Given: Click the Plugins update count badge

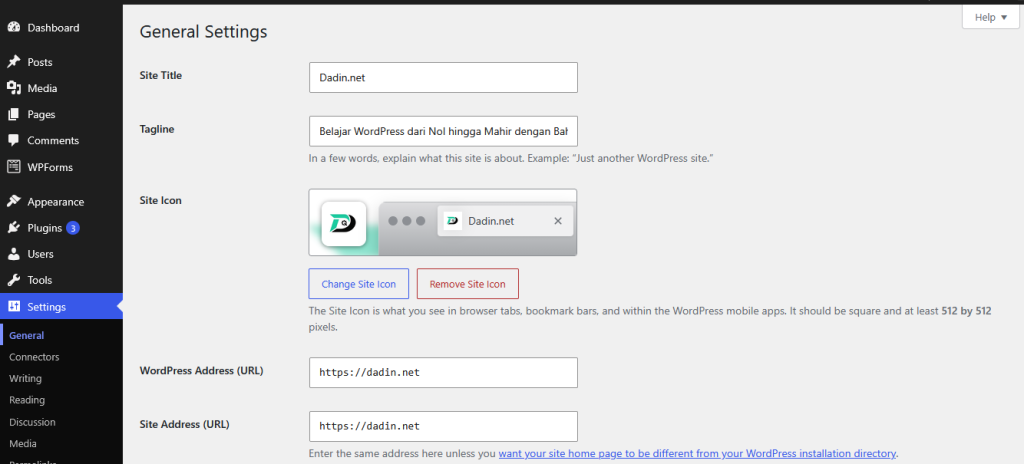Looking at the screenshot, I should (x=73, y=228).
